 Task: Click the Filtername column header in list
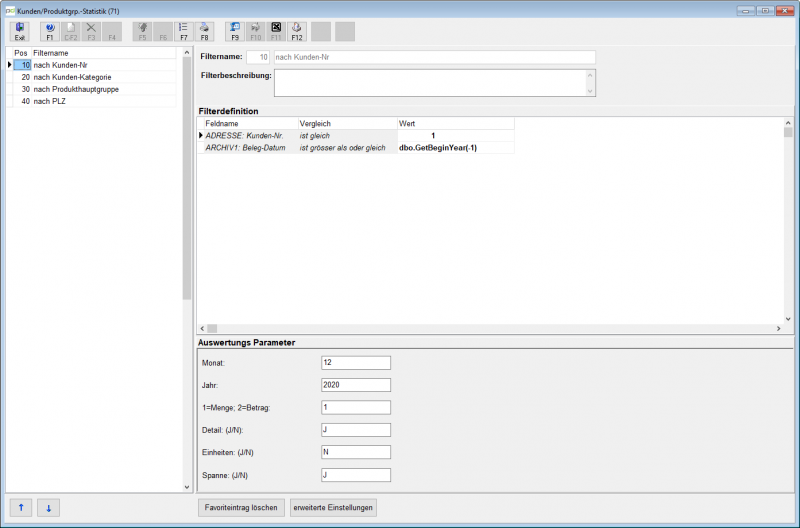coord(104,53)
